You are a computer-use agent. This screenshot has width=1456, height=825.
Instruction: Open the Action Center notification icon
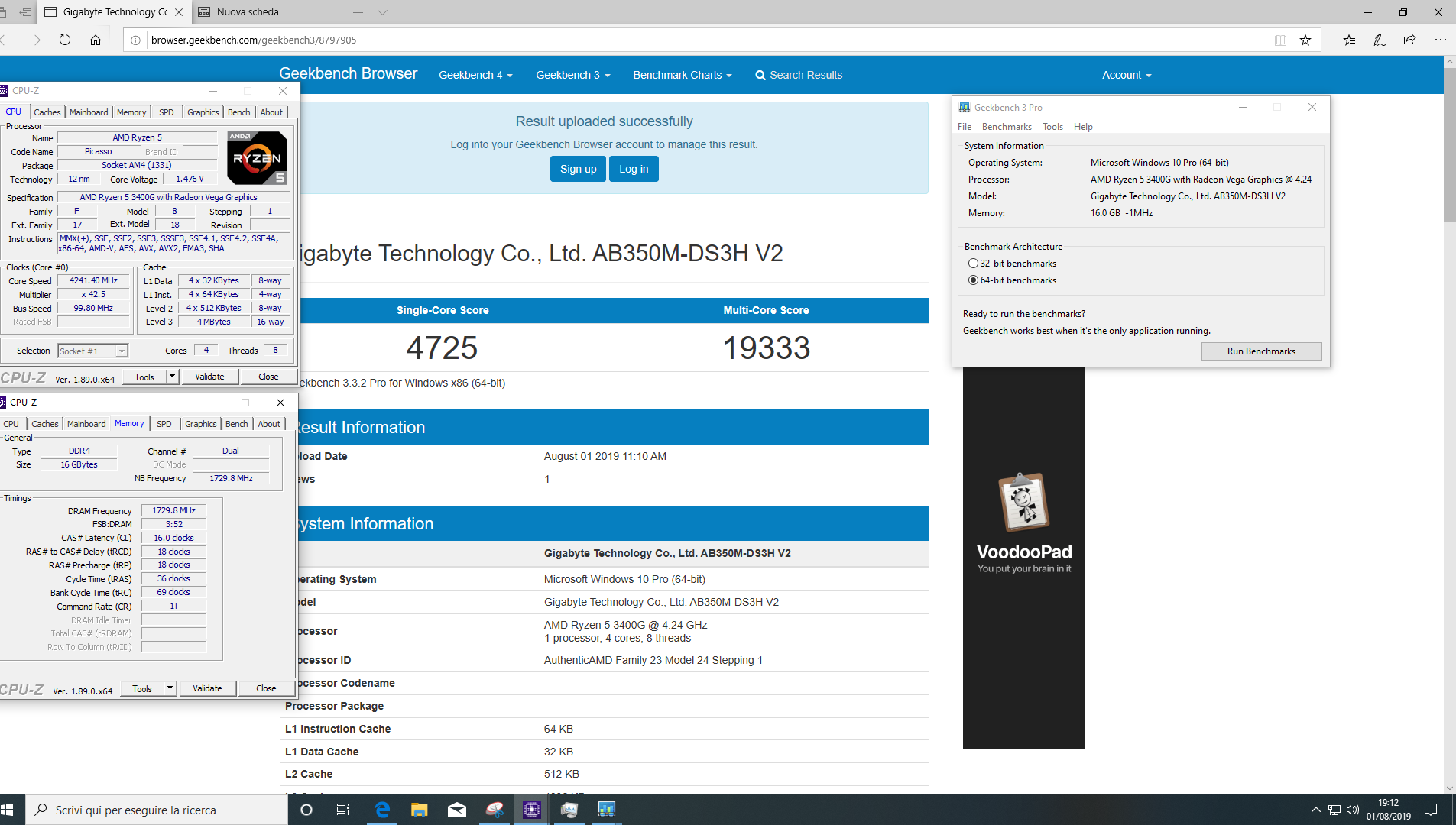(x=1431, y=810)
